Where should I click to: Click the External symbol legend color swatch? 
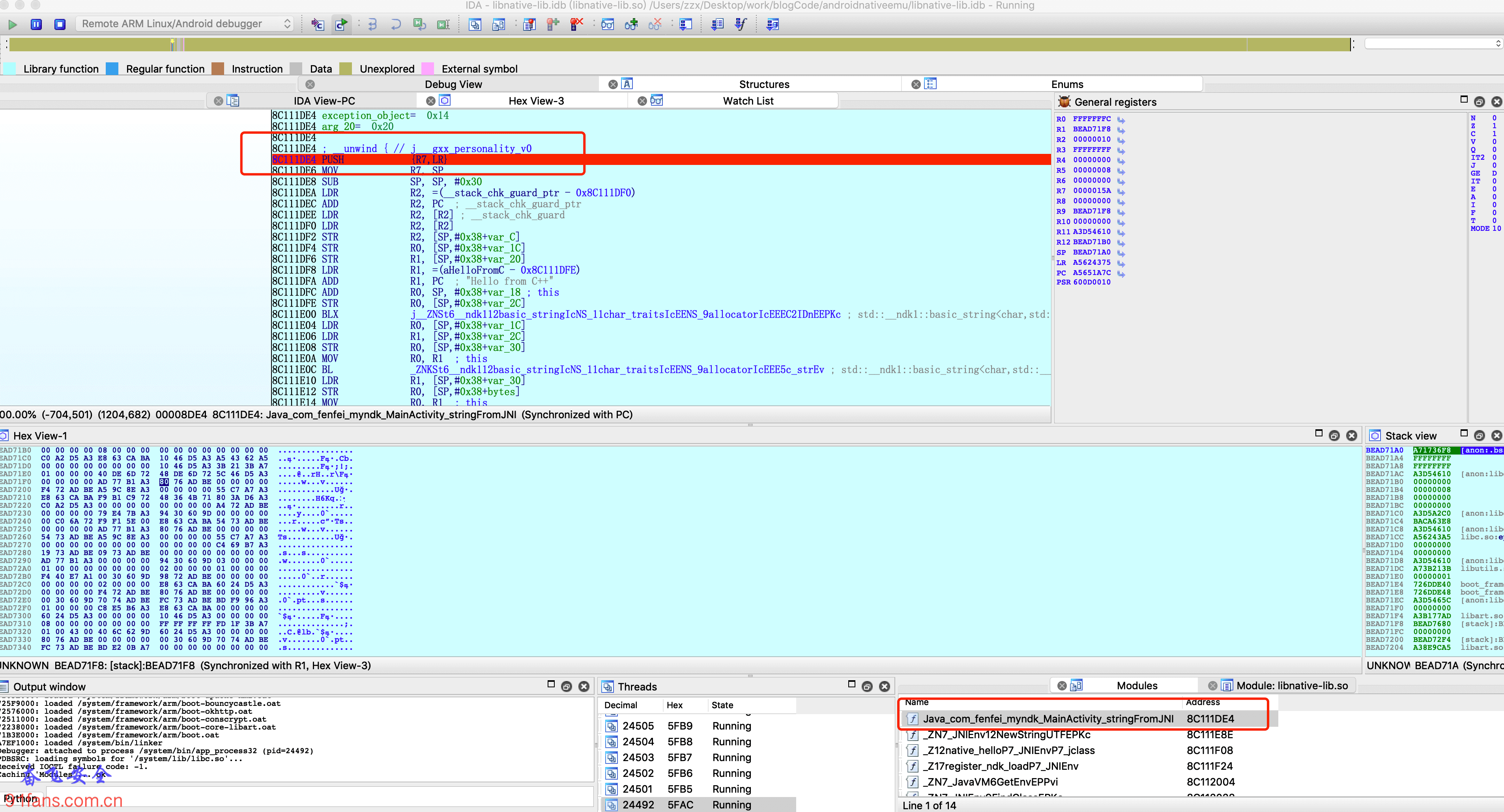[427, 69]
